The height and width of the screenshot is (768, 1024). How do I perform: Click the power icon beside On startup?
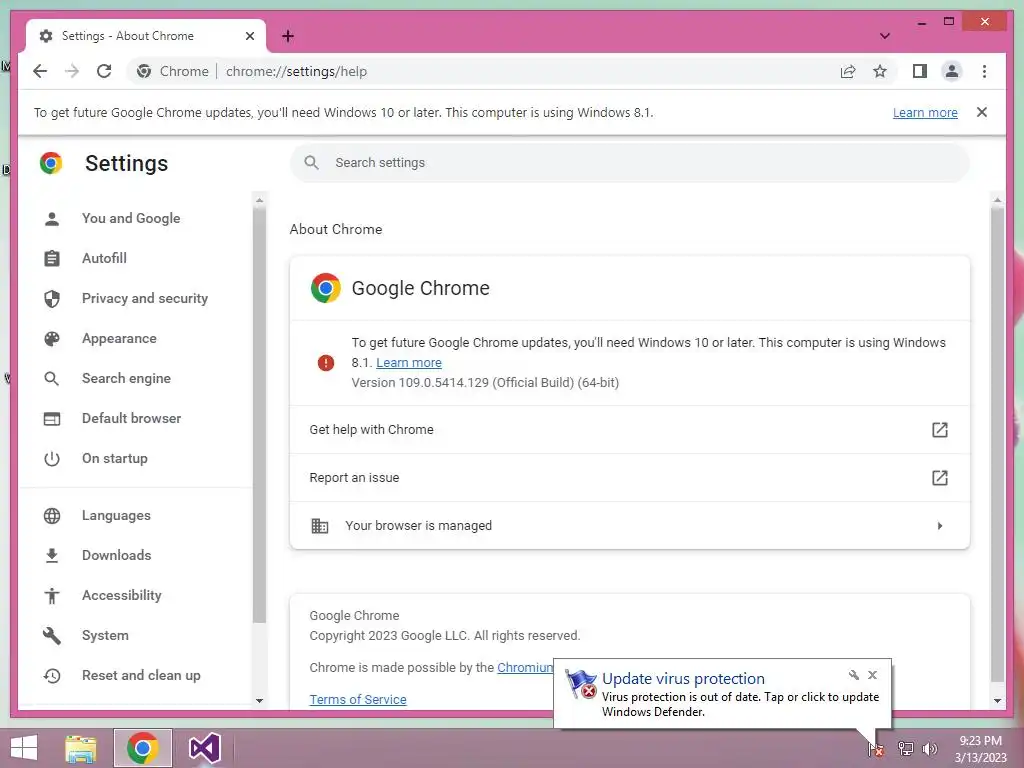click(x=52, y=458)
